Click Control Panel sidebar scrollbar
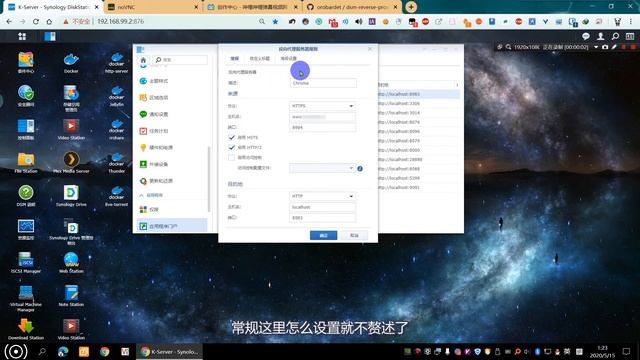 pyautogui.click(x=209, y=179)
